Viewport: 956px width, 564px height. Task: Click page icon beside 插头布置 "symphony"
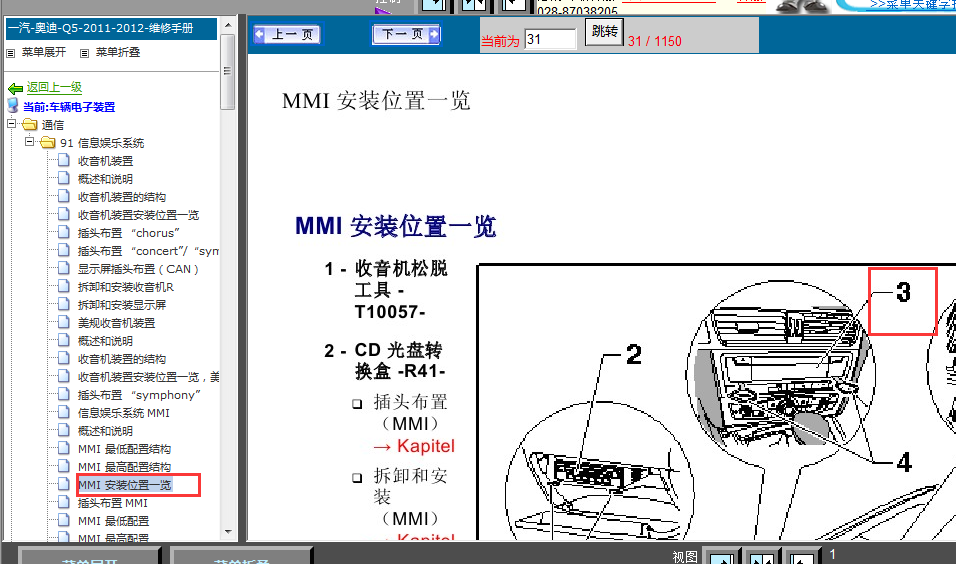[x=64, y=394]
